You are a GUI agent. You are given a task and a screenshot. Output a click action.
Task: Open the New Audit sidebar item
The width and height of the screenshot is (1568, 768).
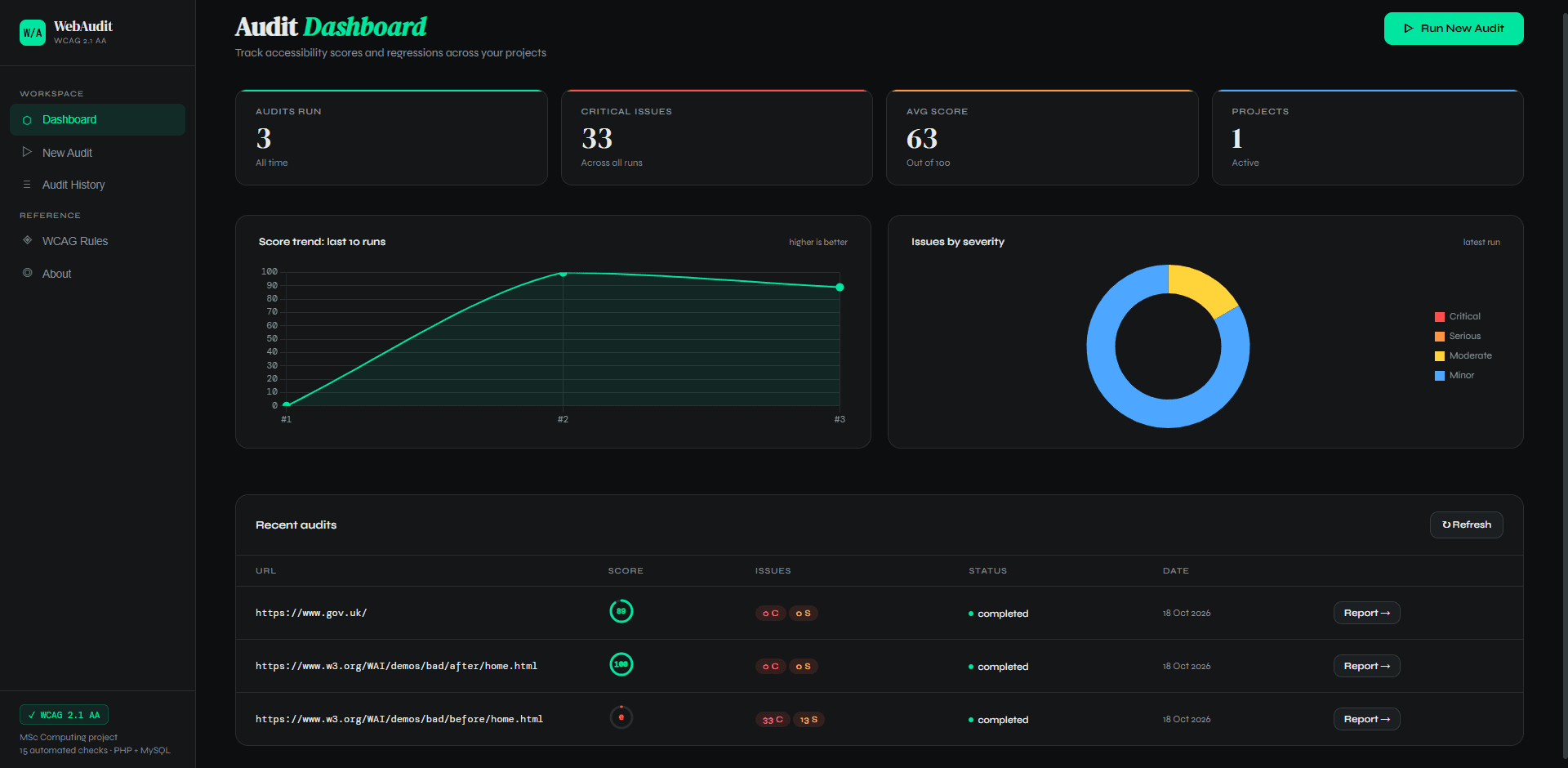[x=97, y=153]
